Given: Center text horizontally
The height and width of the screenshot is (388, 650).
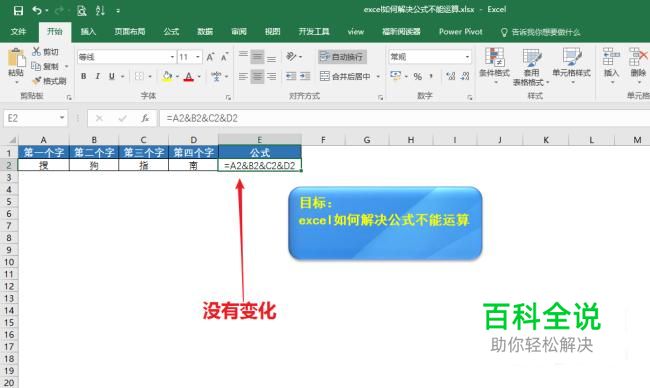Looking at the screenshot, I should coord(257,76).
